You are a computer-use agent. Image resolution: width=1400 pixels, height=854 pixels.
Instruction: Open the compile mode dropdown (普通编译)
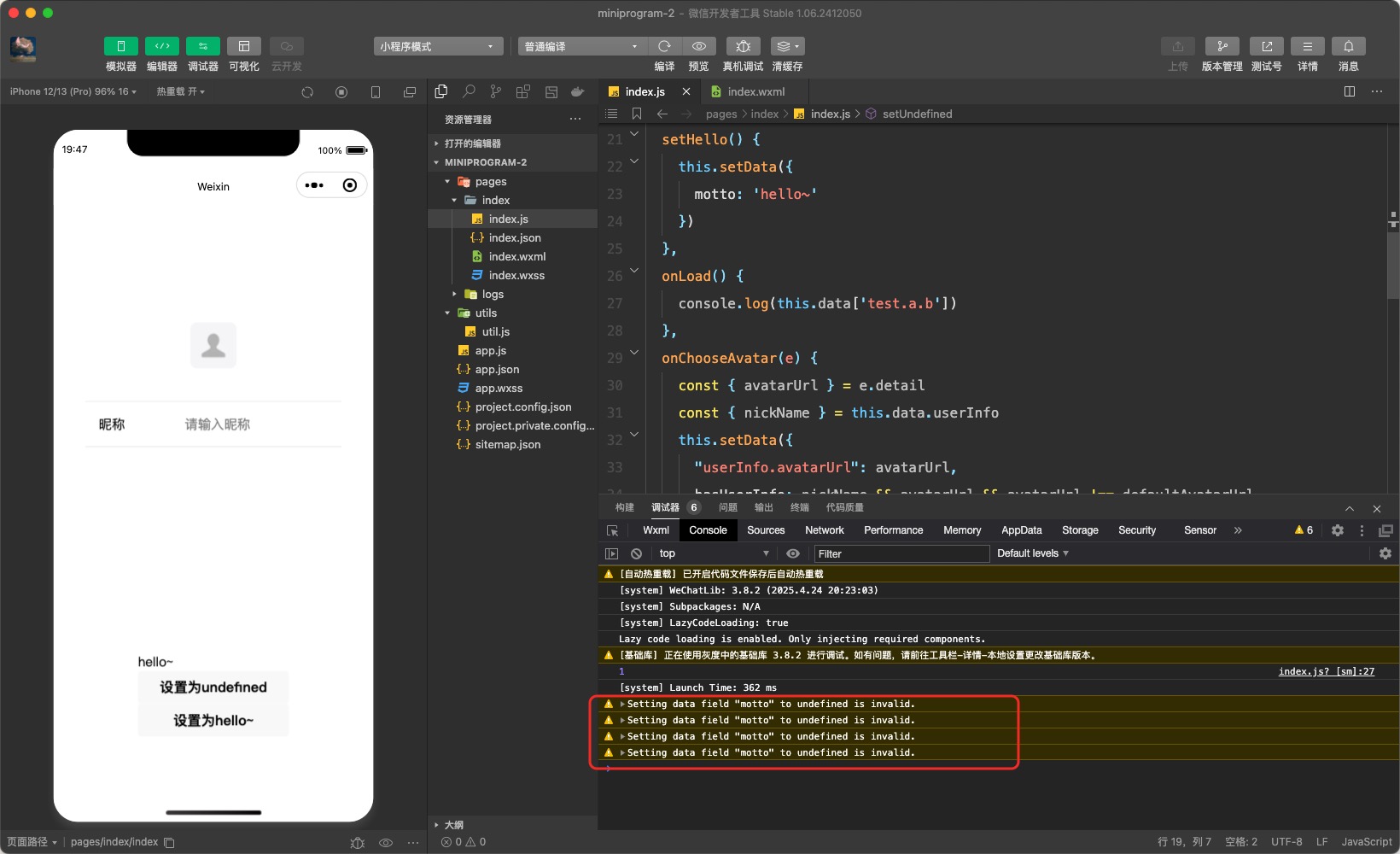(582, 46)
